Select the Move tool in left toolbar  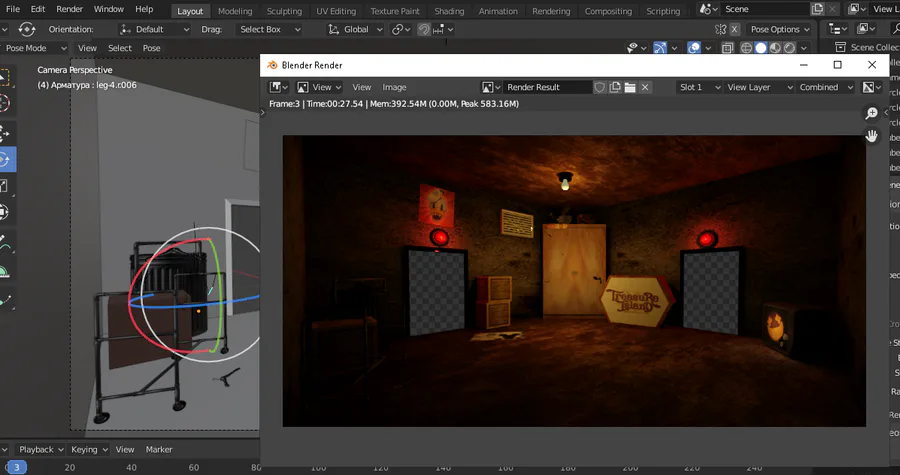coord(5,133)
